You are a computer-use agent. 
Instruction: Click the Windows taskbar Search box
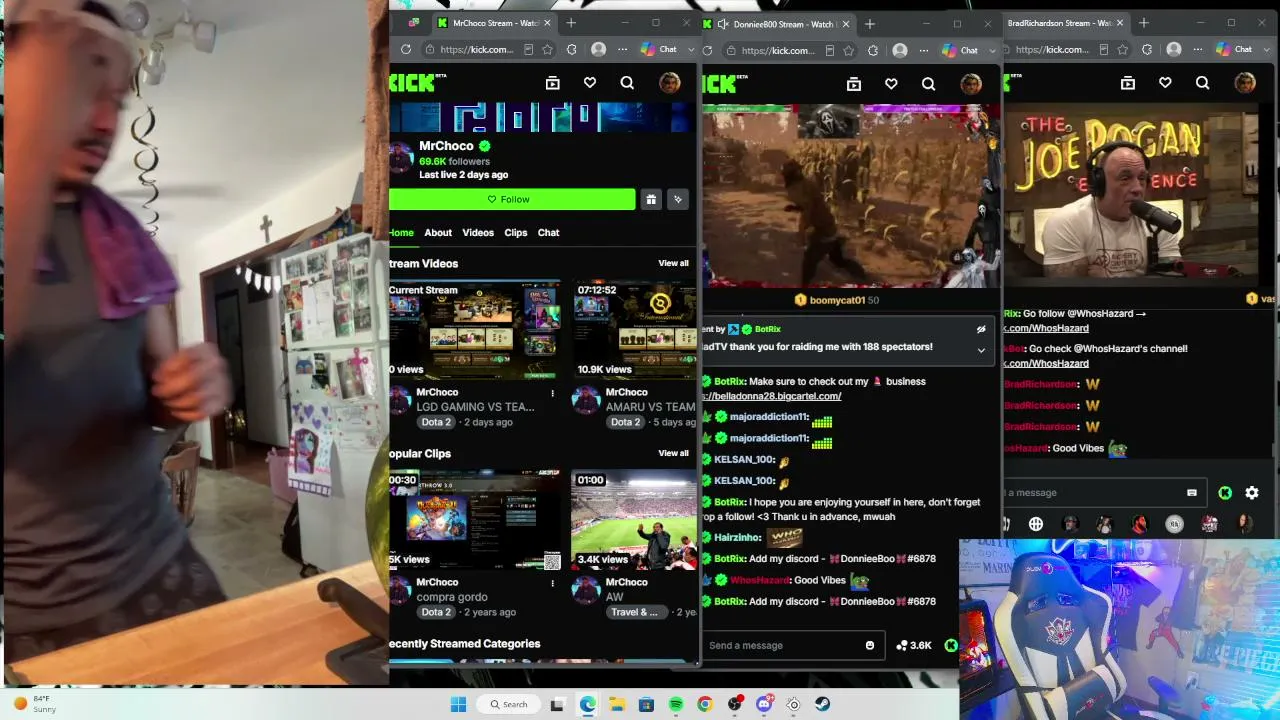point(509,704)
